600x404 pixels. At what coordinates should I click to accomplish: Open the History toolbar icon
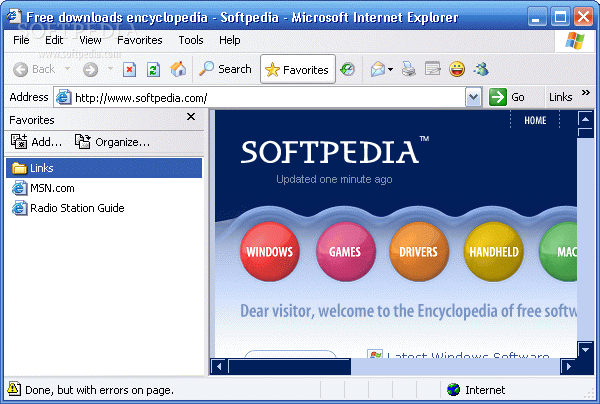tap(347, 69)
